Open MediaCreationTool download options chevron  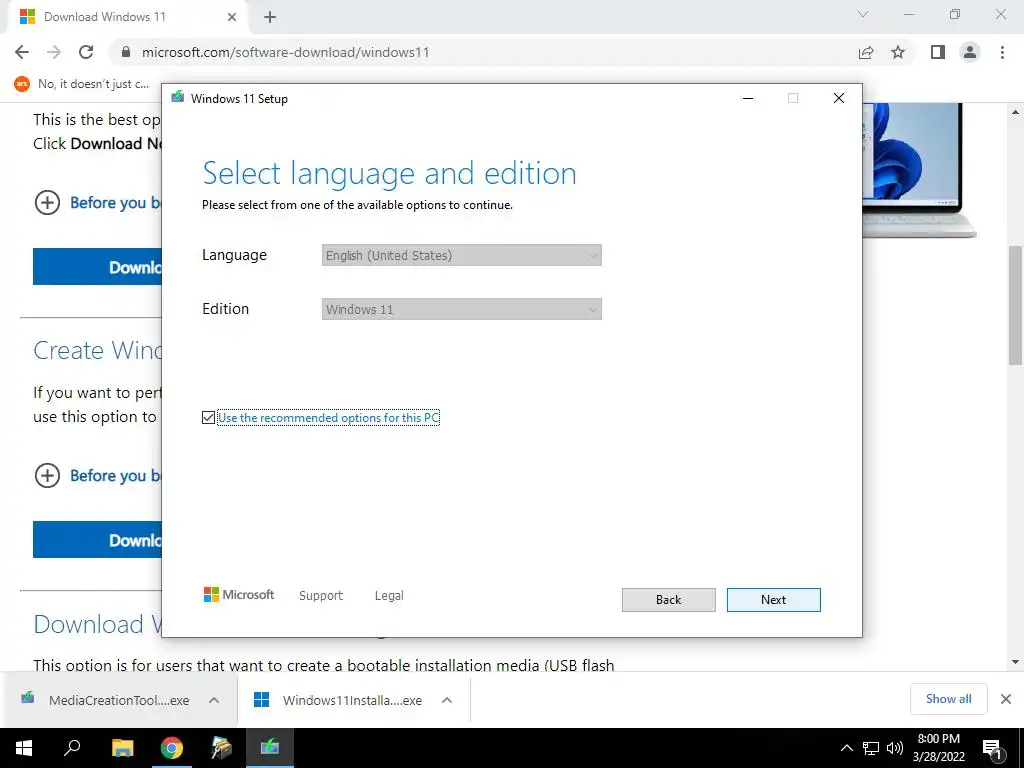coord(214,700)
